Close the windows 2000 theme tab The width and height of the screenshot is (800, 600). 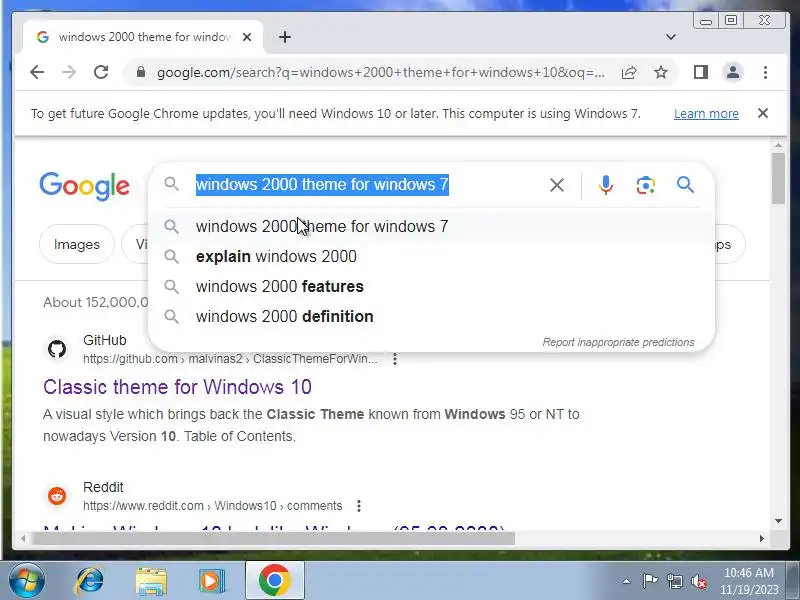pyautogui.click(x=246, y=37)
